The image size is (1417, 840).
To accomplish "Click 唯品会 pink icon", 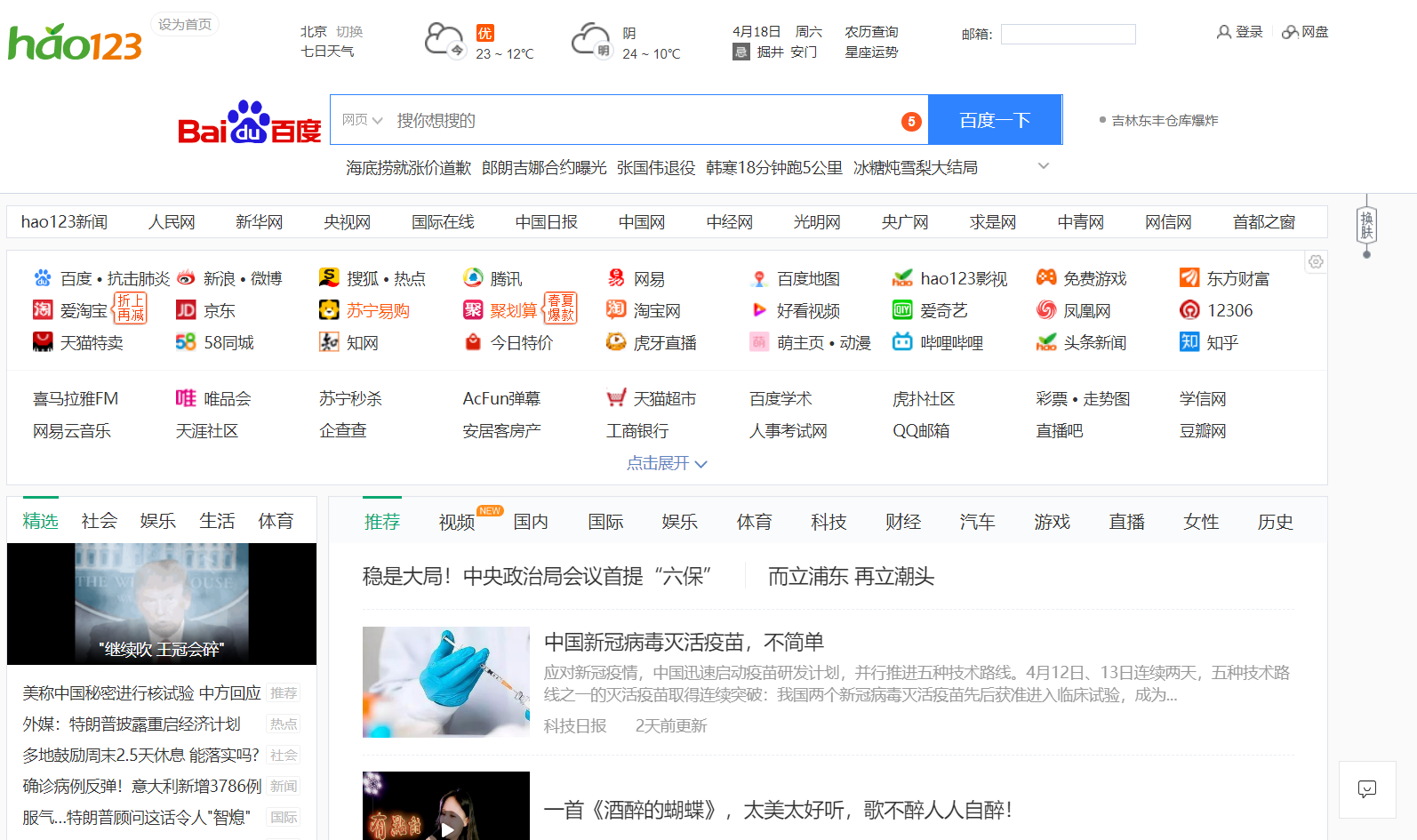I will 186,398.
